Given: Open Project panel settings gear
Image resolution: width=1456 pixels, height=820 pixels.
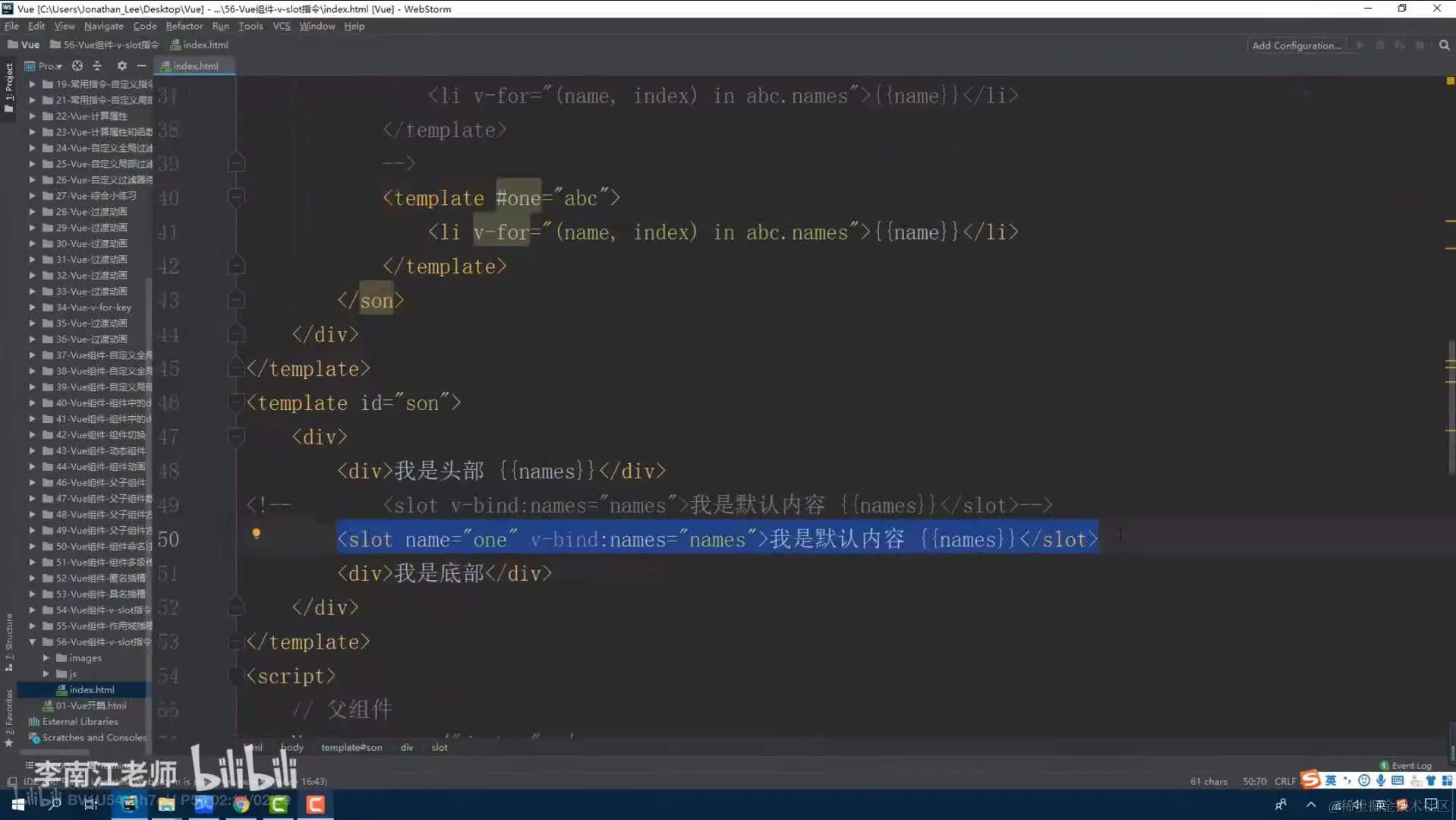Looking at the screenshot, I should coord(121,66).
